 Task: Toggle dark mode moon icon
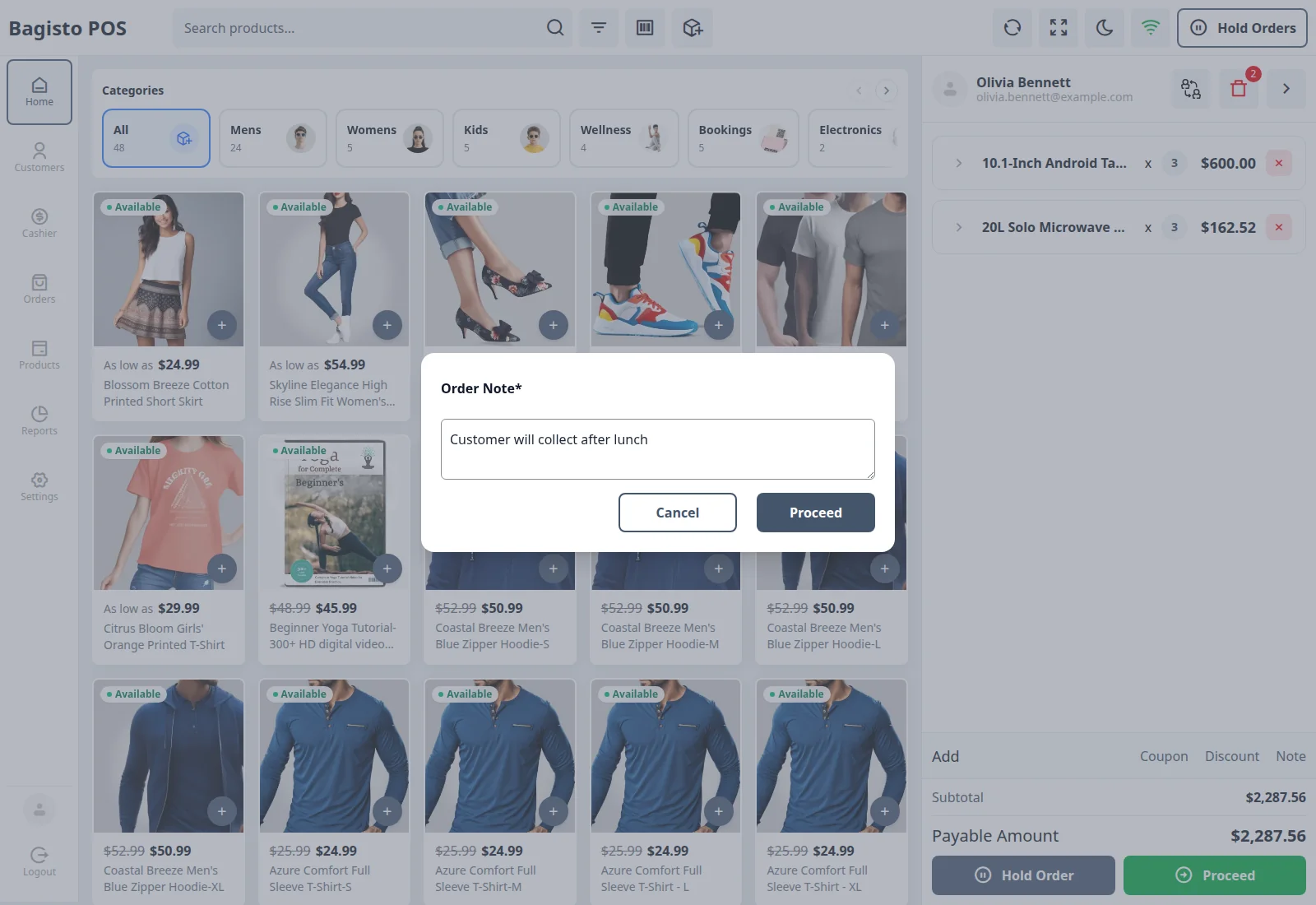[1105, 28]
